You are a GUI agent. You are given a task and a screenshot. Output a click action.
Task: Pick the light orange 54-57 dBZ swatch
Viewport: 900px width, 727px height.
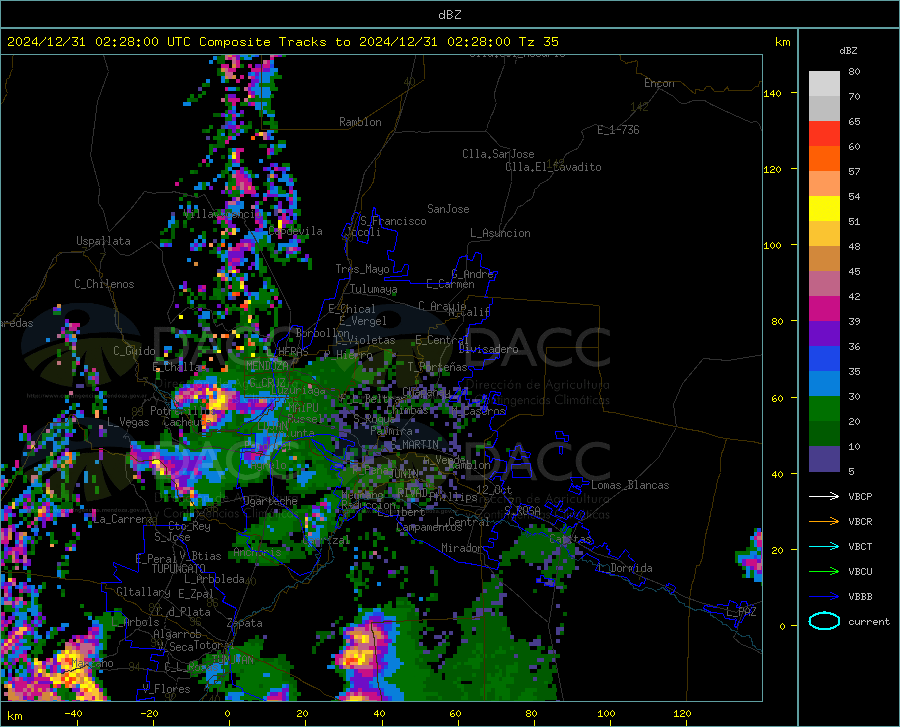tap(824, 184)
